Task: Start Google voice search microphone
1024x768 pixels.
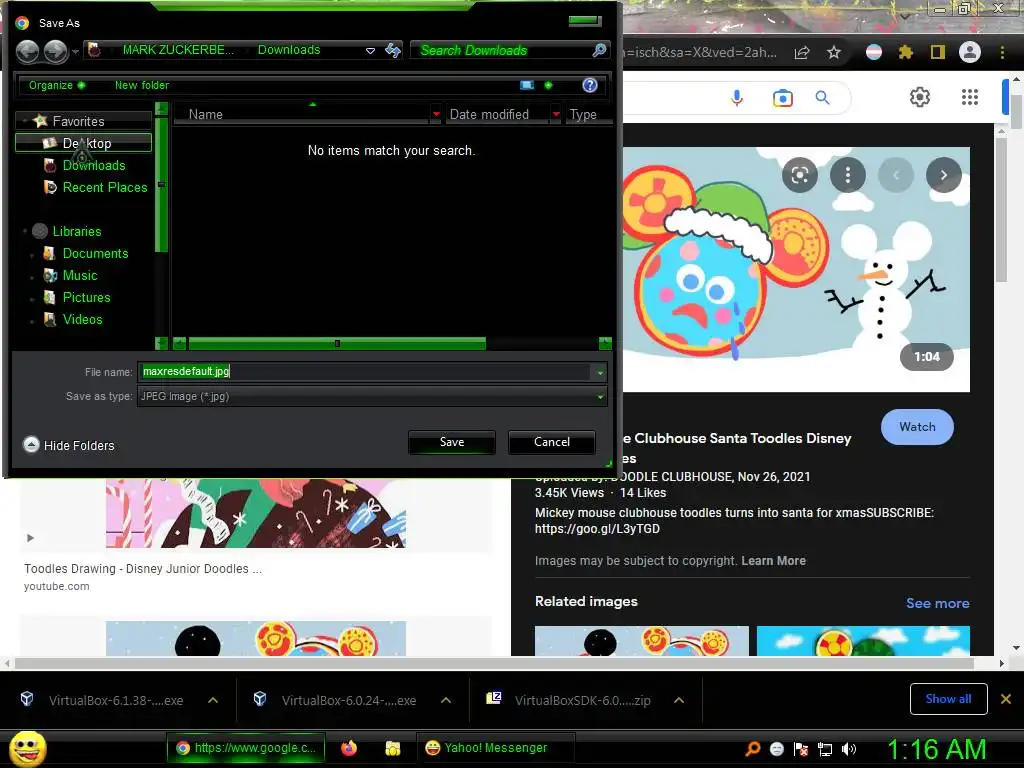Action: click(x=737, y=98)
